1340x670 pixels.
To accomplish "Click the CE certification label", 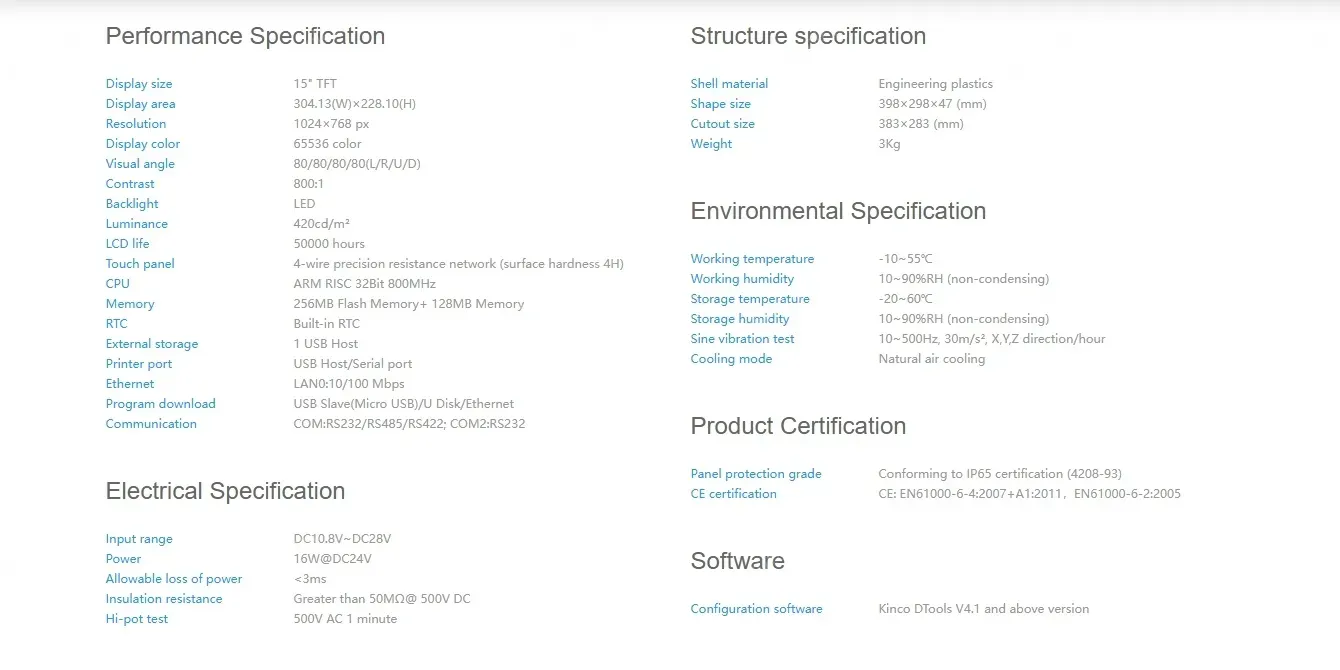I will [x=733, y=494].
